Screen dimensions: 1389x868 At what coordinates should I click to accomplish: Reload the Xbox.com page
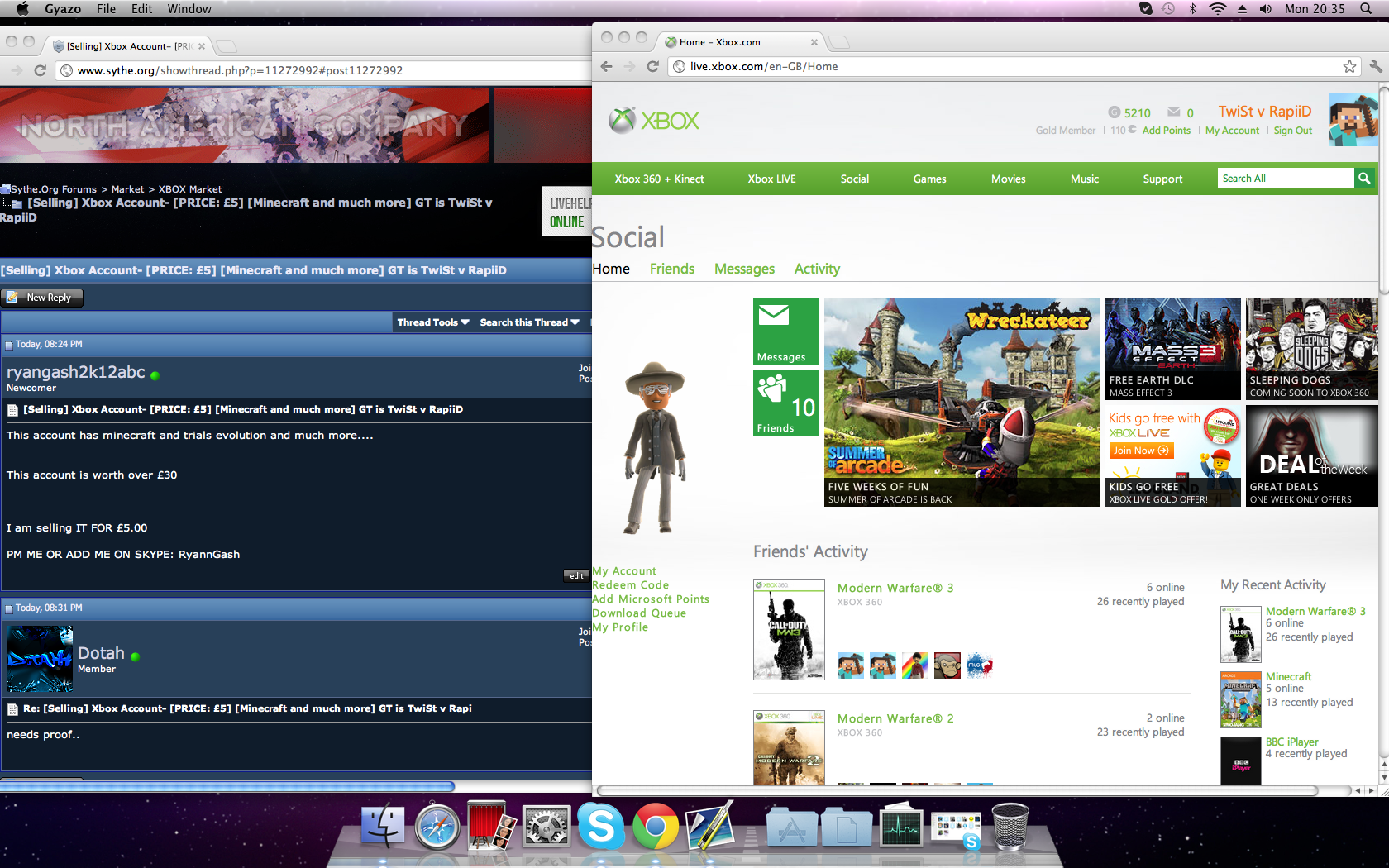652,66
